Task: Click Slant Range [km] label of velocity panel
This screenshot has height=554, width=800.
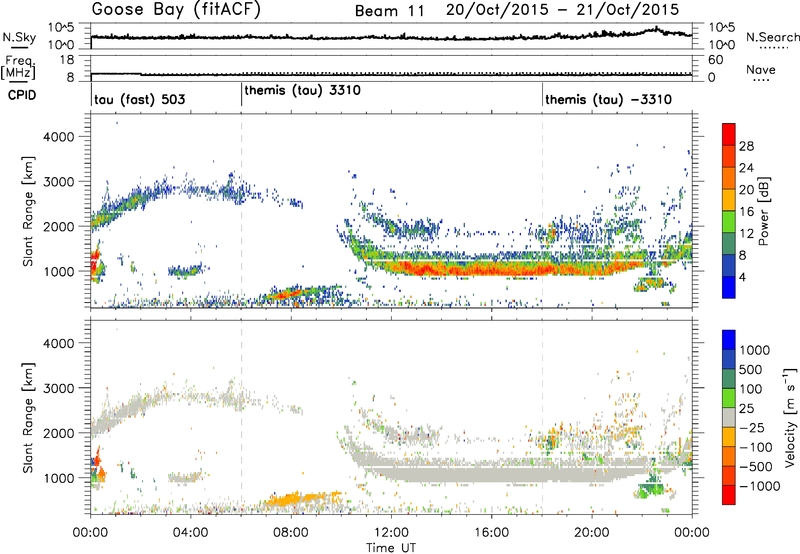Action: (x=29, y=418)
